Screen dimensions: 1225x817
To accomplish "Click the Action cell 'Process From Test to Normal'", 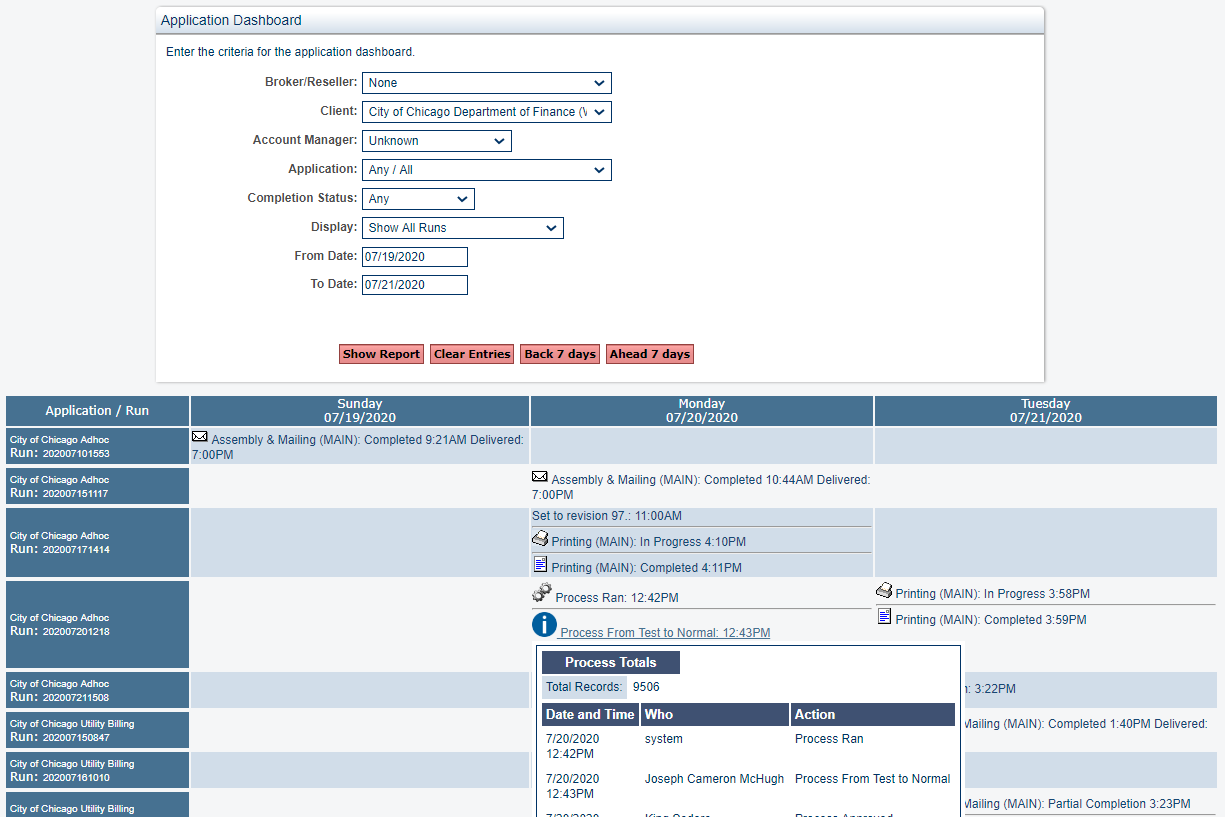I will [873, 779].
